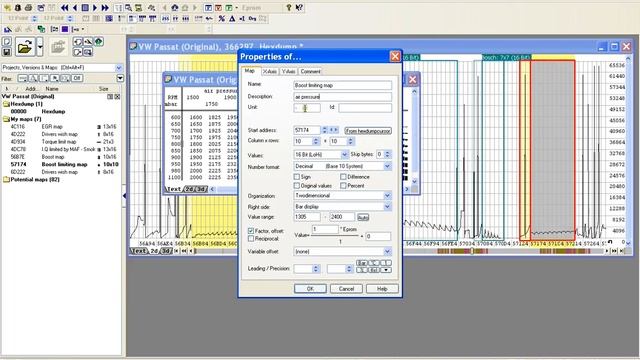Image resolution: width=640 pixels, height=360 pixels.
Task: Click the delta triangle difference icon
Action: coord(232,18)
